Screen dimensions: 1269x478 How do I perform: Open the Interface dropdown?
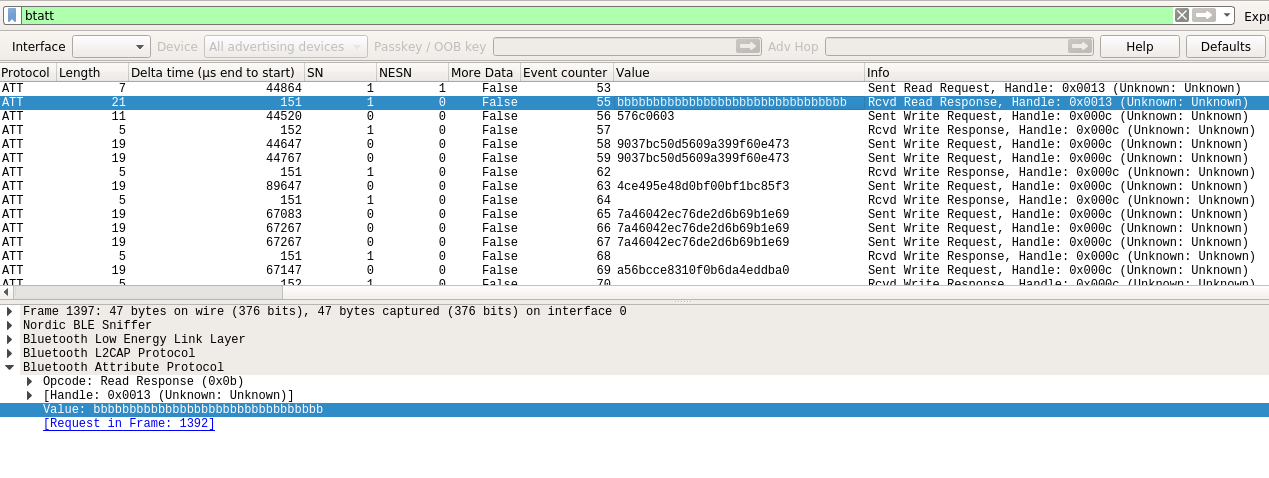coord(111,46)
